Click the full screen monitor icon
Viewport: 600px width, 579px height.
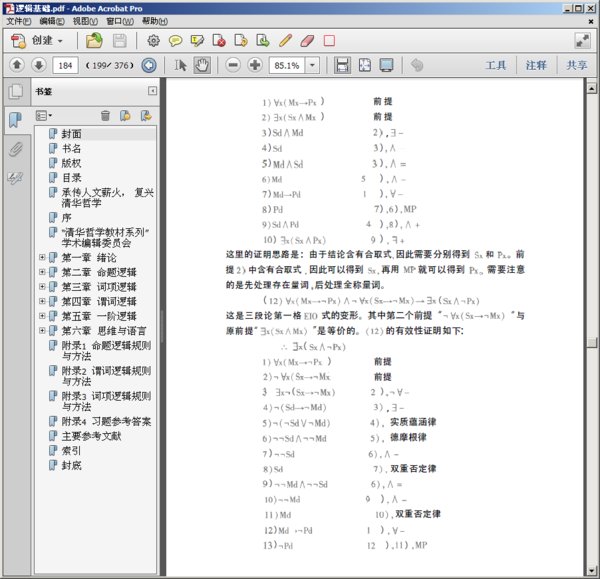click(x=386, y=65)
